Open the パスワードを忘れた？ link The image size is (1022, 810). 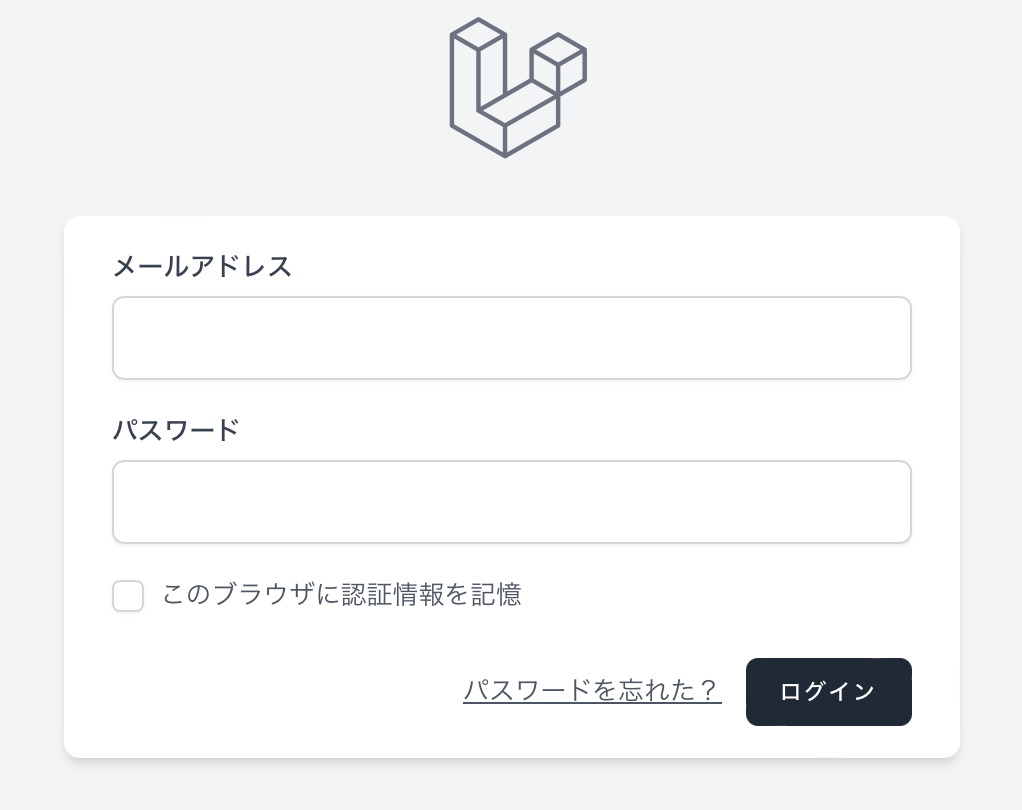coord(592,690)
